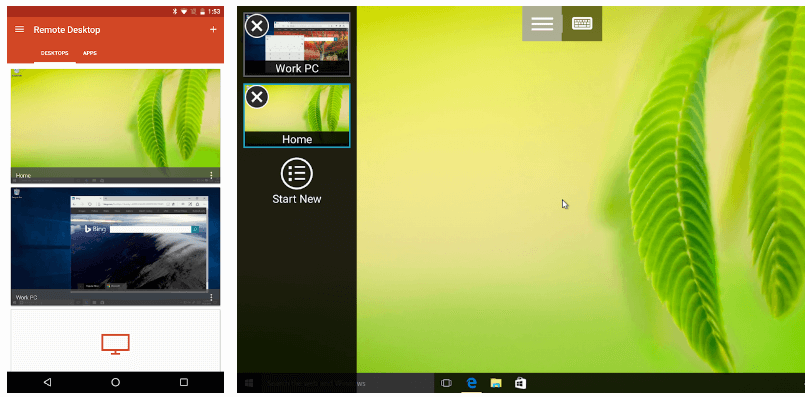805x397 pixels.
Task: Open Task View in remote taskbar
Action: 446,383
